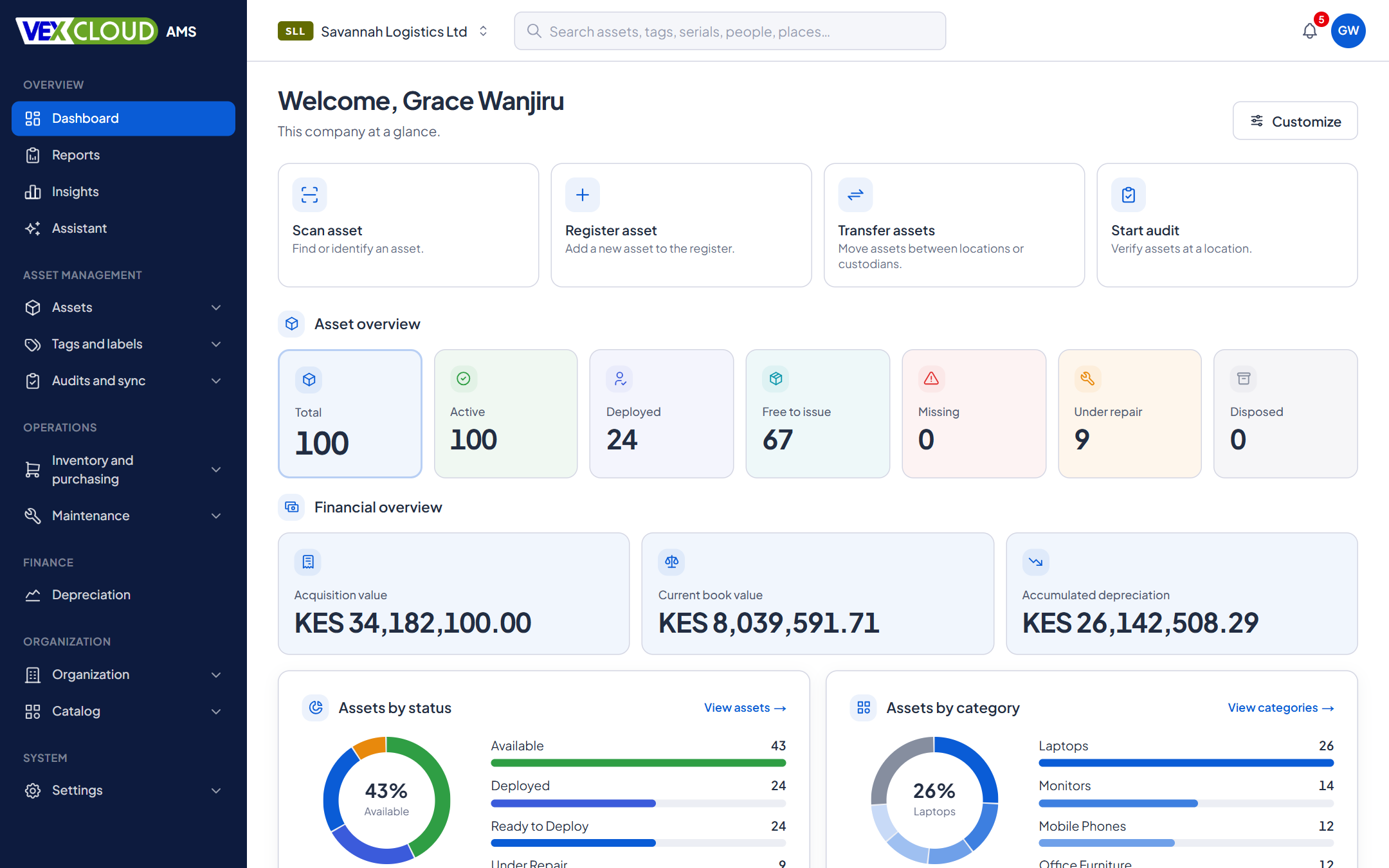This screenshot has width=1389, height=868.
Task: Click the Disposed archive box icon
Action: (1244, 379)
